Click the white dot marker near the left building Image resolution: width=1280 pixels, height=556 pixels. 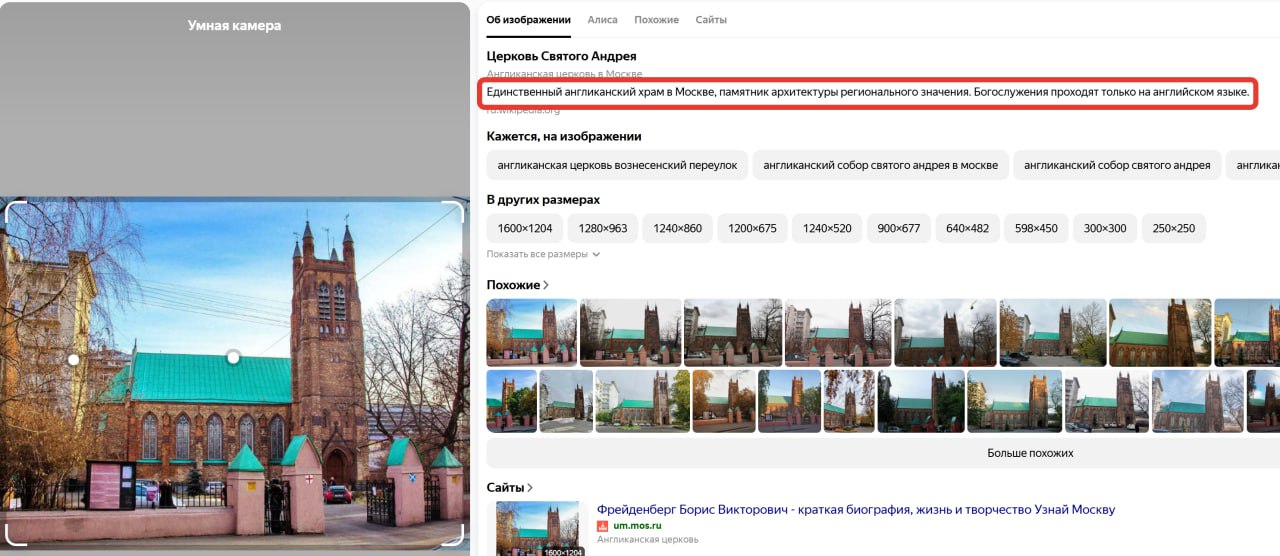coord(73,359)
